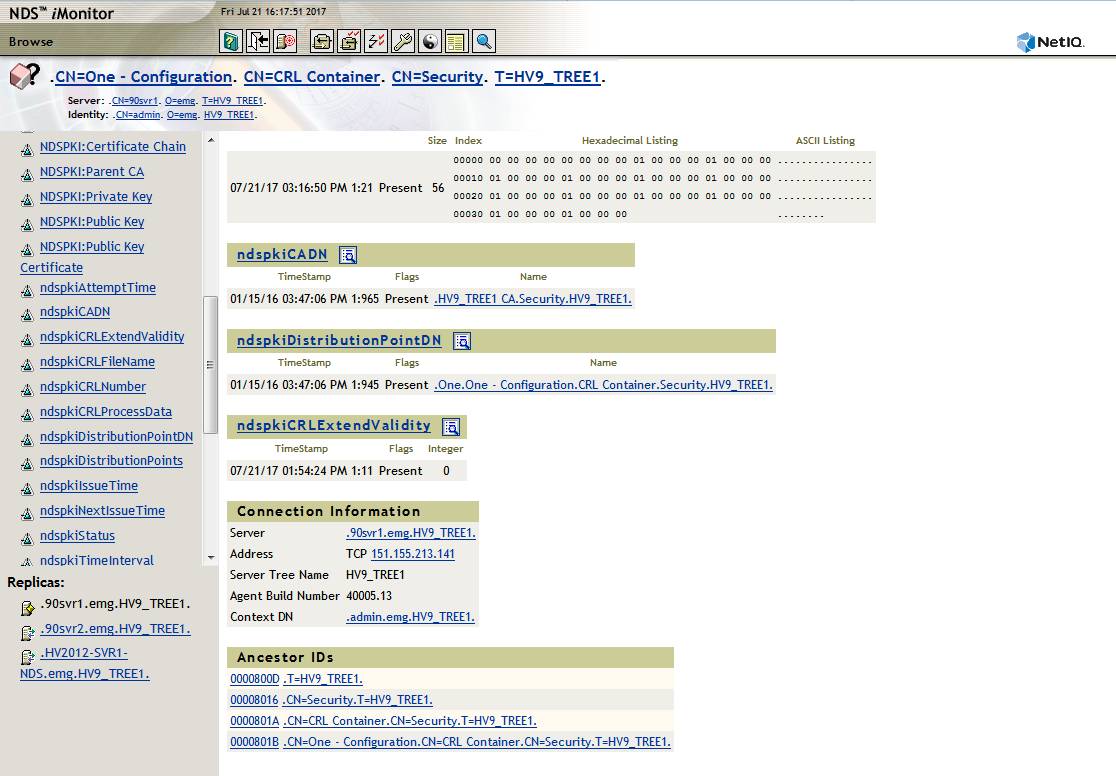The image size is (1116, 776).
Task: Click the attribute icon beside NDSPKI:Private Key
Action: pos(27,200)
